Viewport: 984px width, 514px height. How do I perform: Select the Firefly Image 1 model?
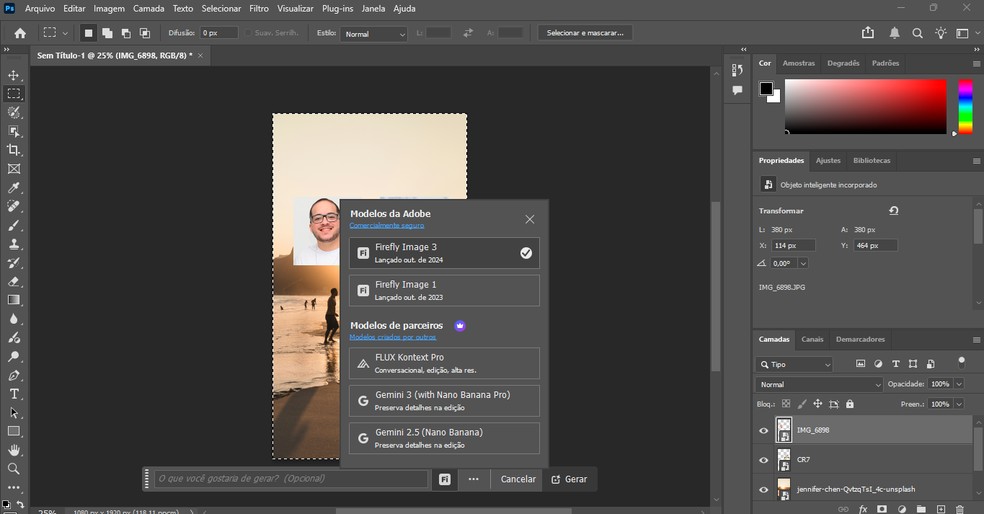[444, 291]
